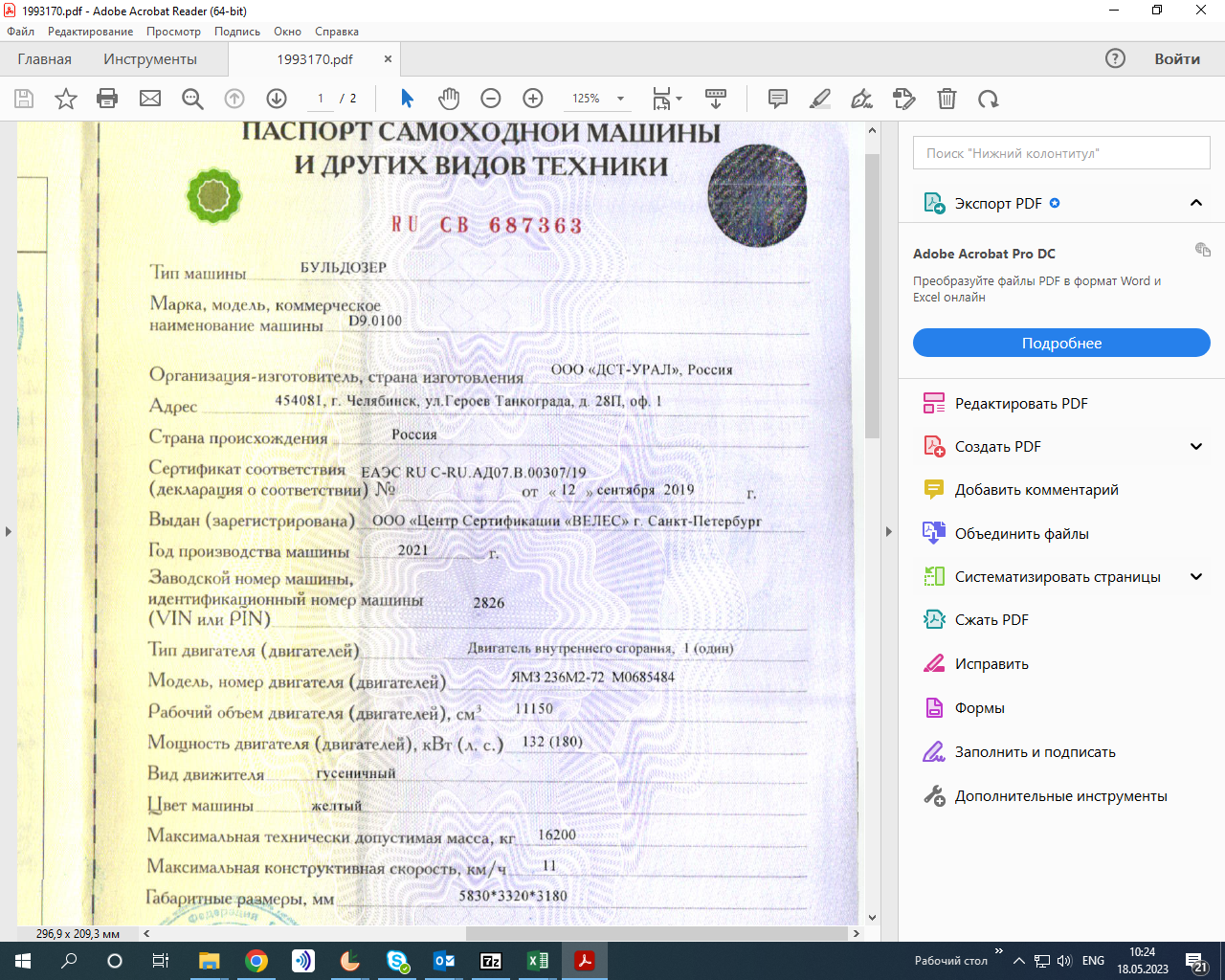Click the Zoom out minus icon

[491, 99]
